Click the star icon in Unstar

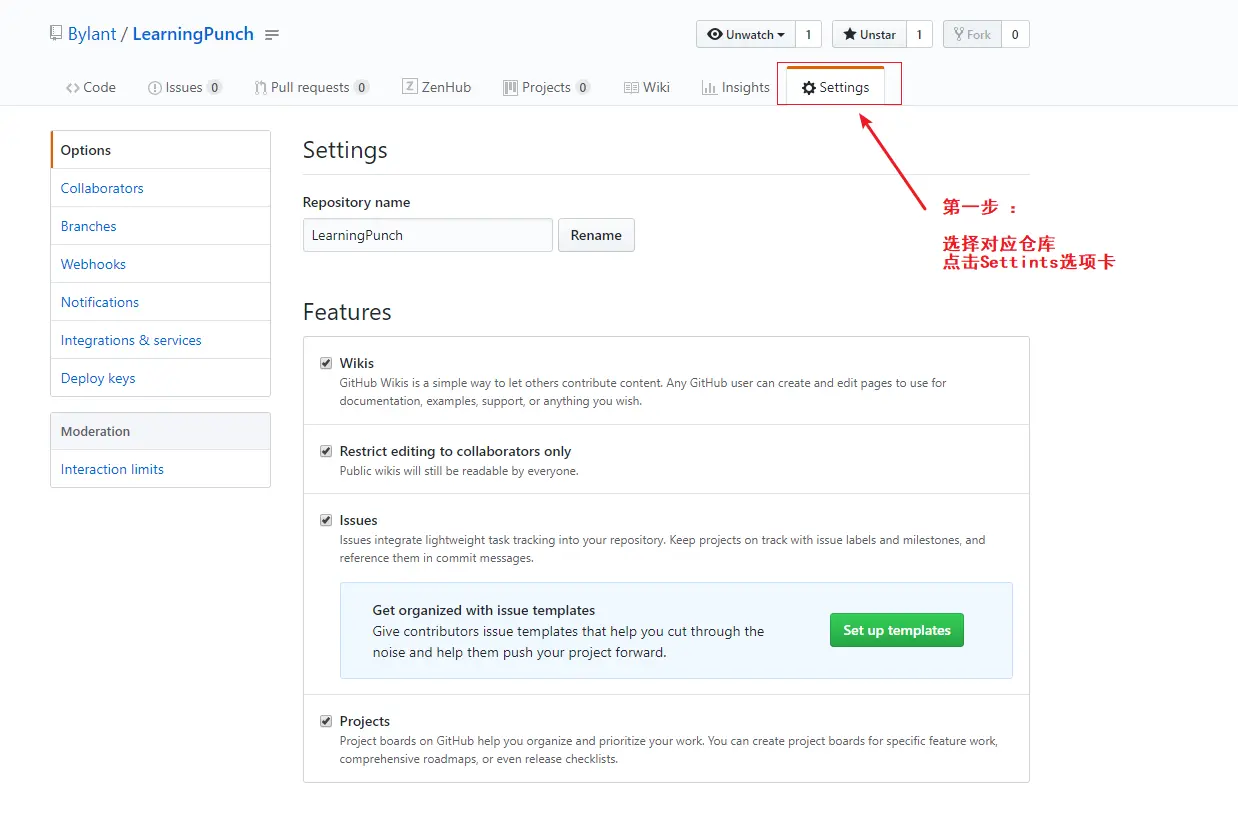(849, 34)
